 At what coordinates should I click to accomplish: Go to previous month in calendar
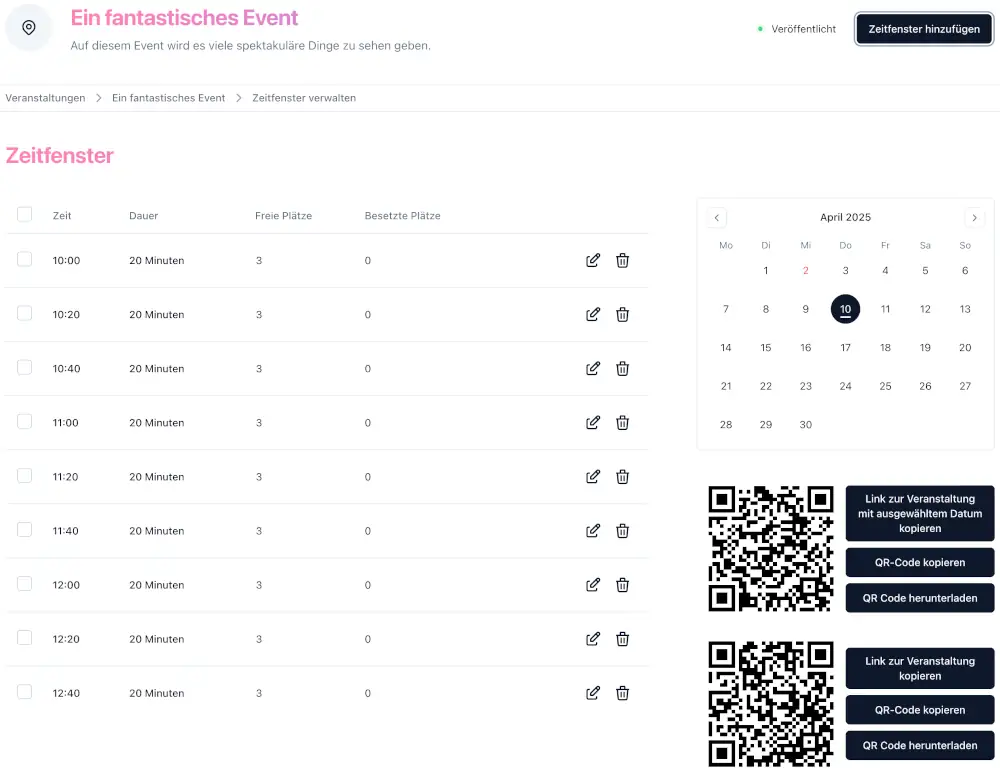(x=717, y=218)
